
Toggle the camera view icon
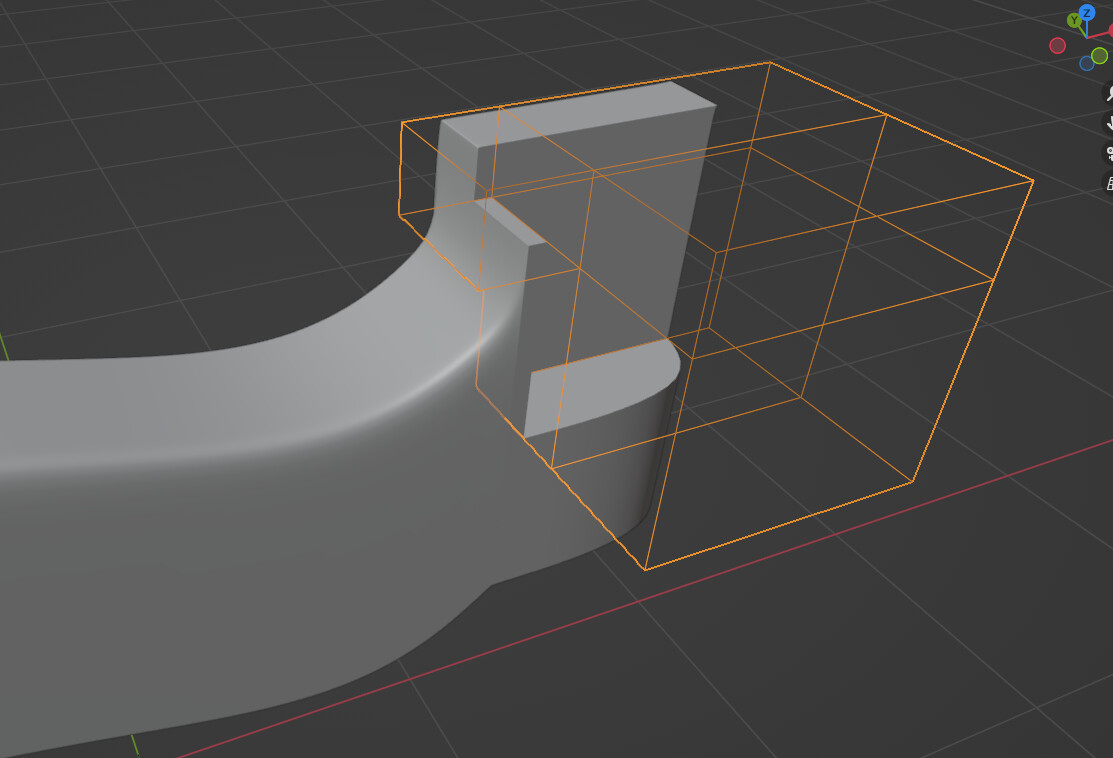coord(1109,153)
